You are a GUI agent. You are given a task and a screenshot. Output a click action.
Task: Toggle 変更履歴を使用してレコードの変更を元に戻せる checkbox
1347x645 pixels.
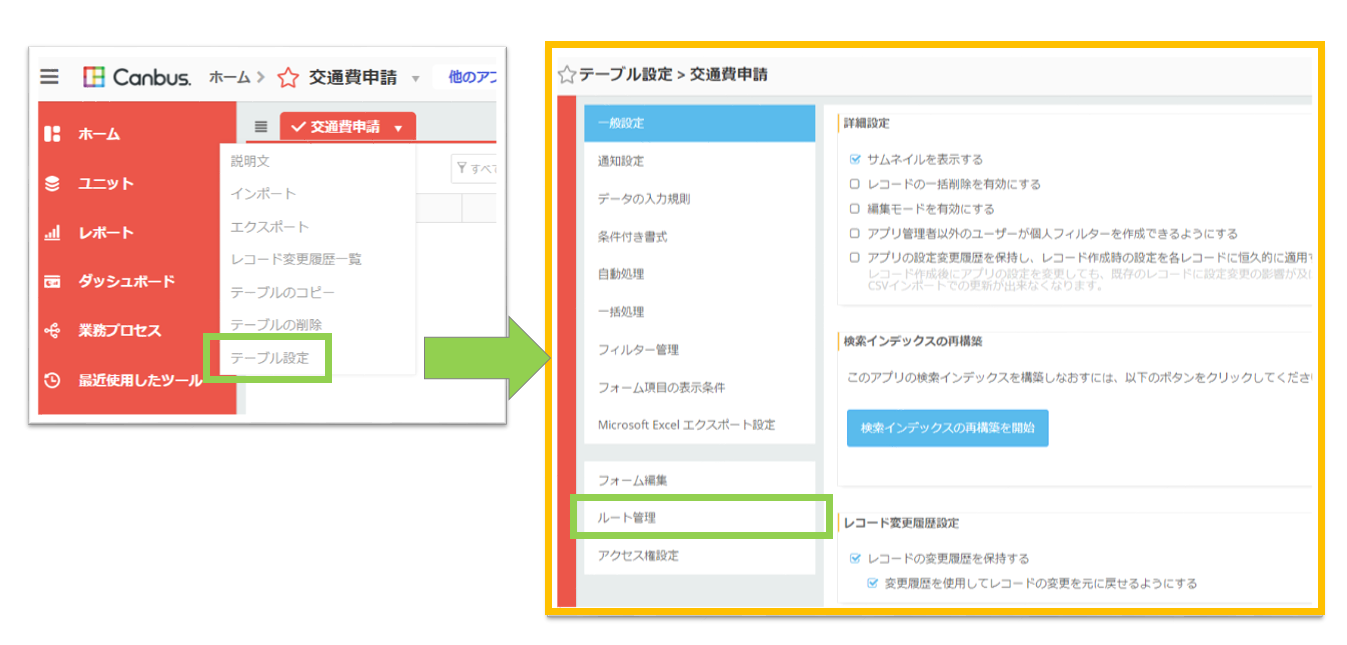872,583
